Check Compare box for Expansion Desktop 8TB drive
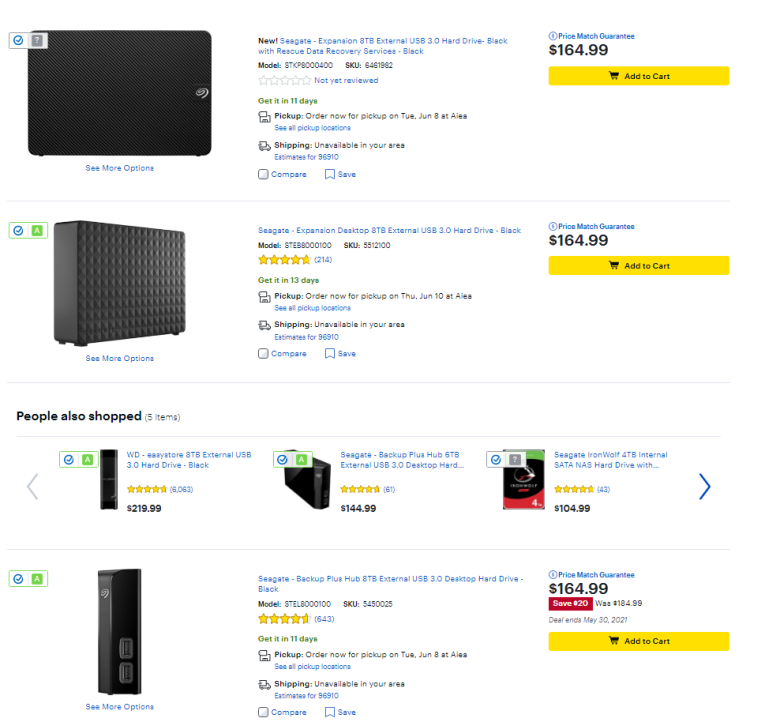The height and width of the screenshot is (722, 780). [x=263, y=353]
